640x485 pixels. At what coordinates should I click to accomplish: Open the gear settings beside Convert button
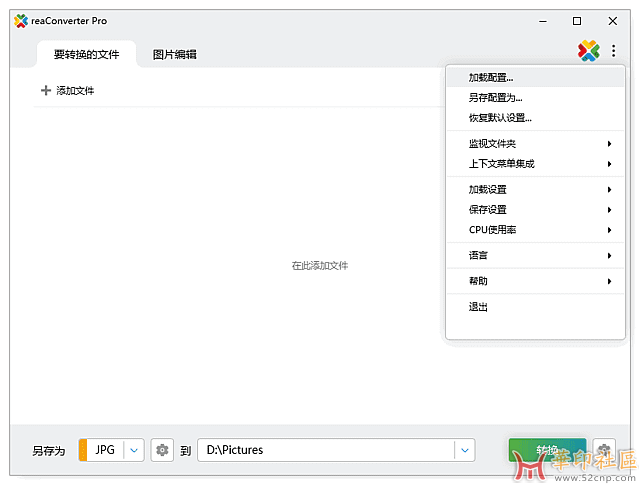pos(603,450)
